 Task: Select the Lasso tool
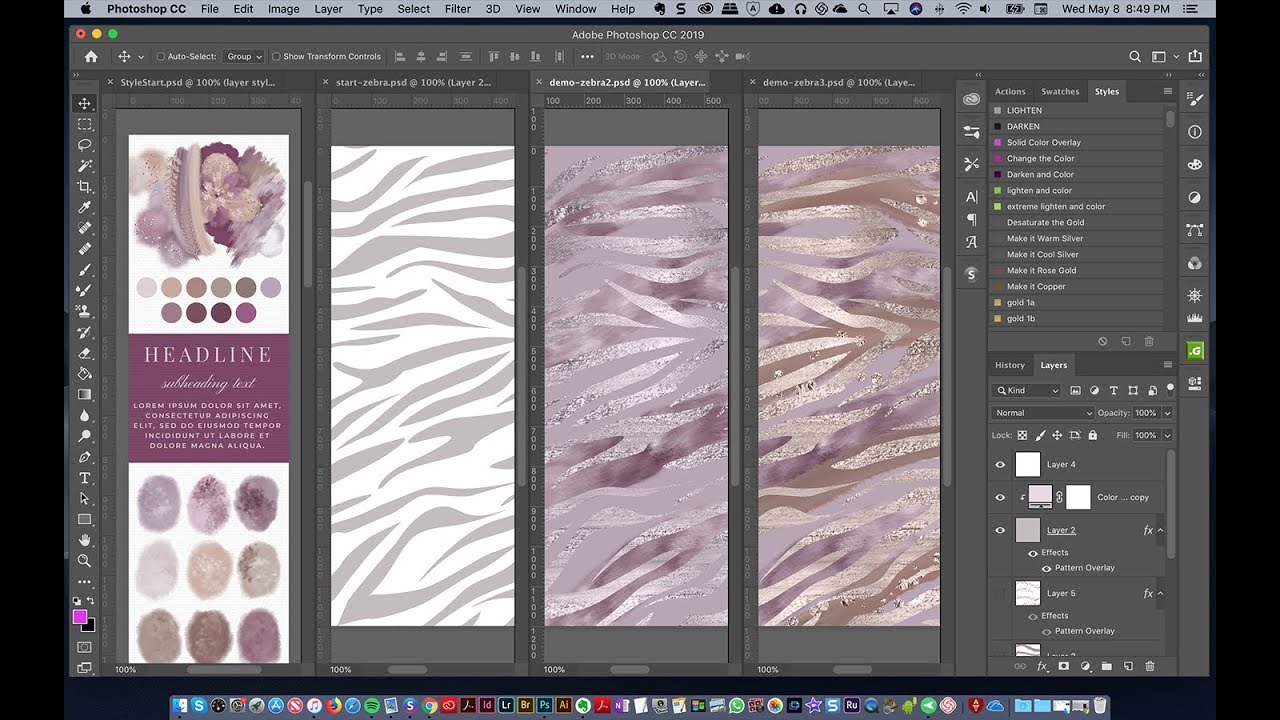[85, 145]
